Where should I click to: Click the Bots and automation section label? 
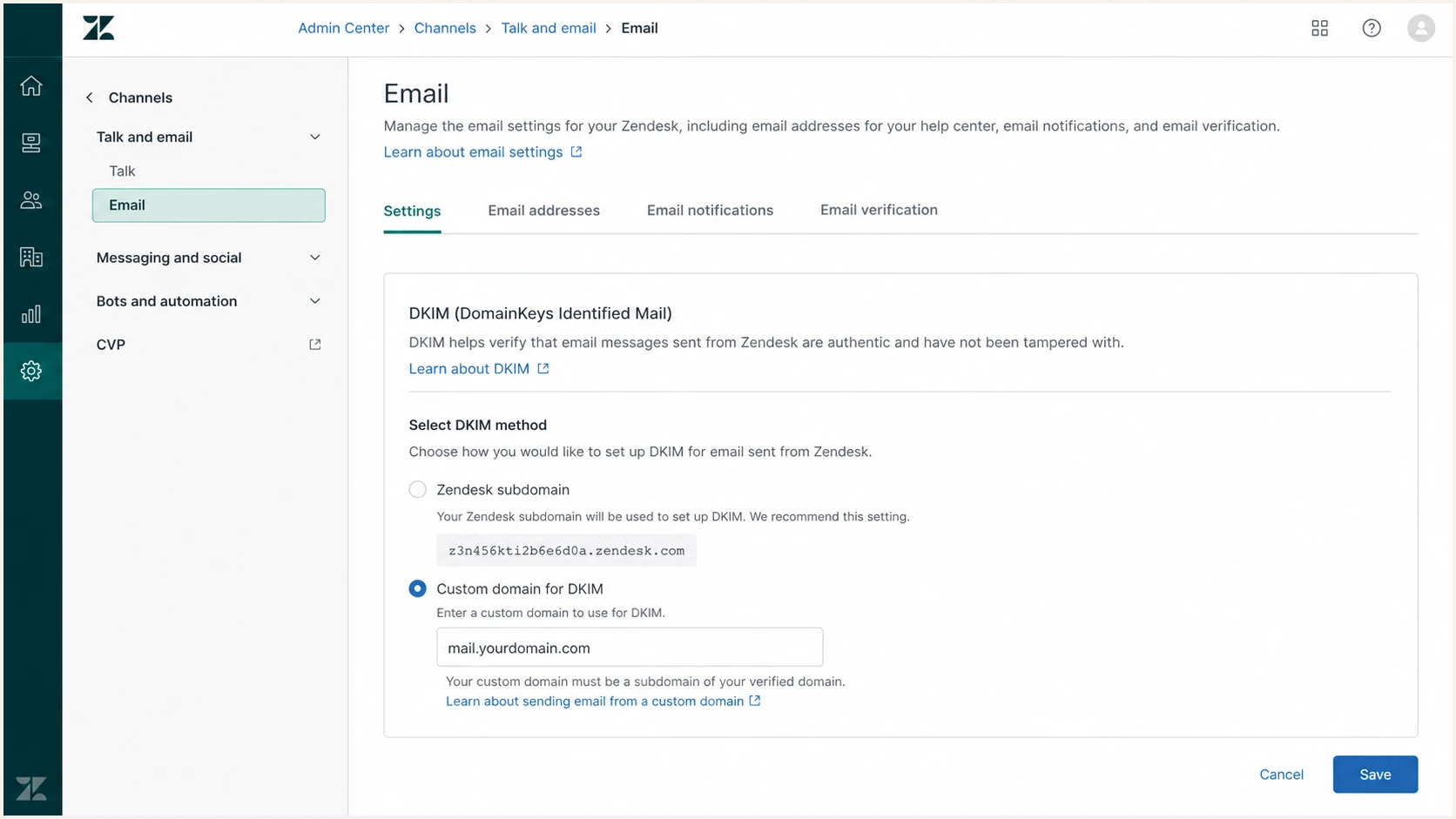click(x=166, y=301)
